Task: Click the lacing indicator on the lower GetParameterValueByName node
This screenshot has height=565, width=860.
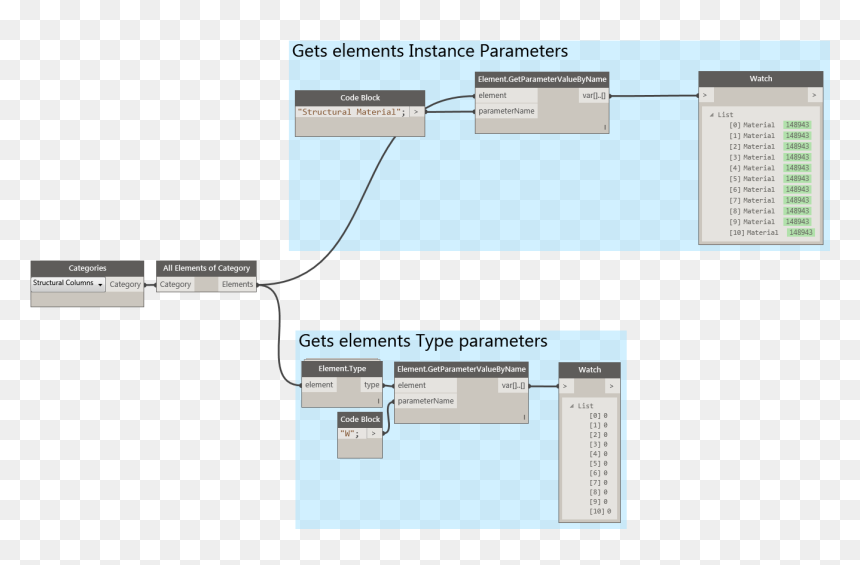Action: pos(524,417)
